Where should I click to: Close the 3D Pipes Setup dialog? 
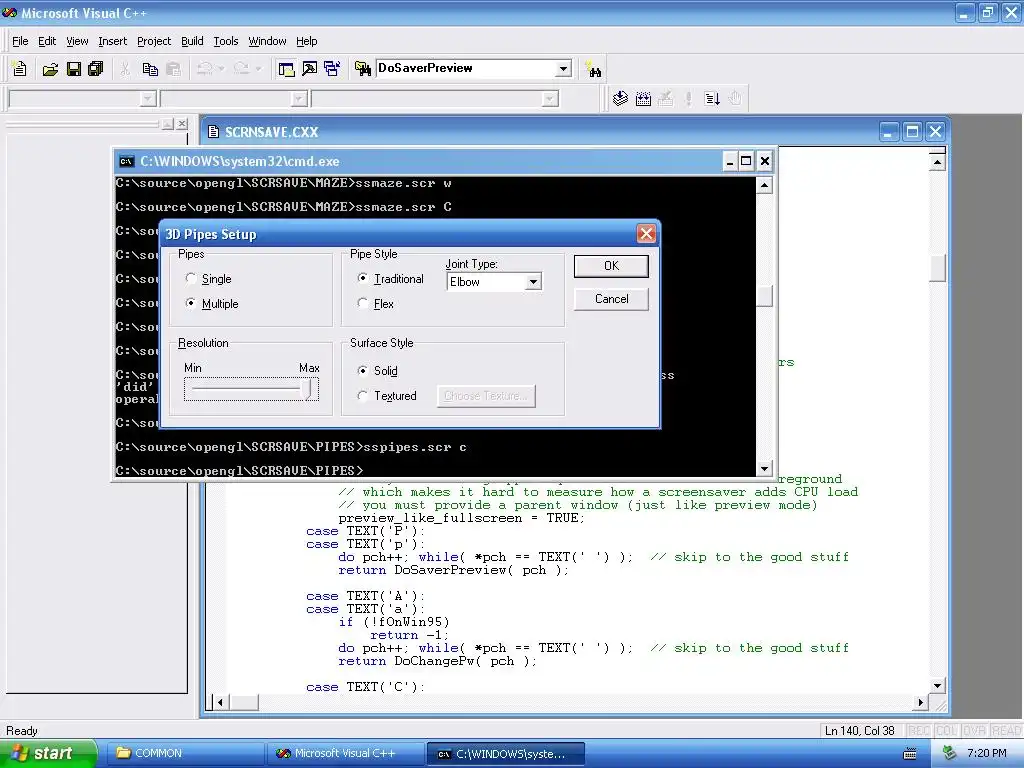click(646, 234)
